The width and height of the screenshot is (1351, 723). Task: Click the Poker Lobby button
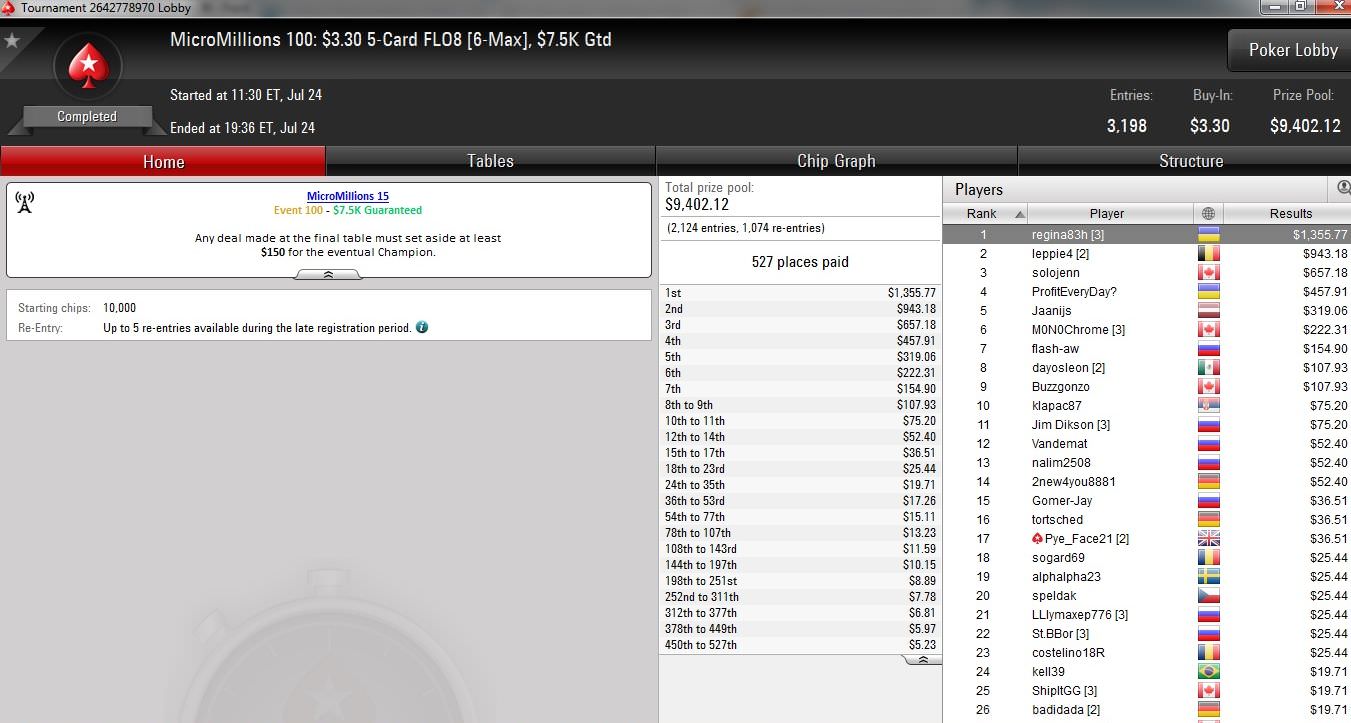pos(1292,50)
